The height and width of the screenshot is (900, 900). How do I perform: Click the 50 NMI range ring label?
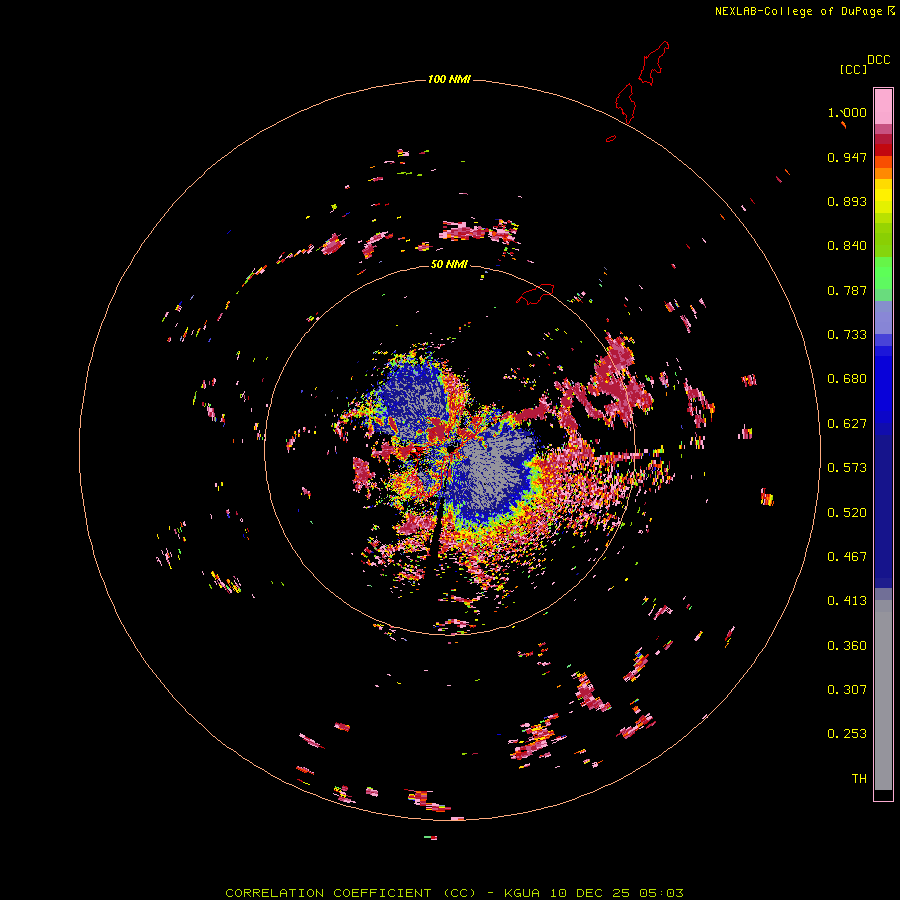[449, 264]
